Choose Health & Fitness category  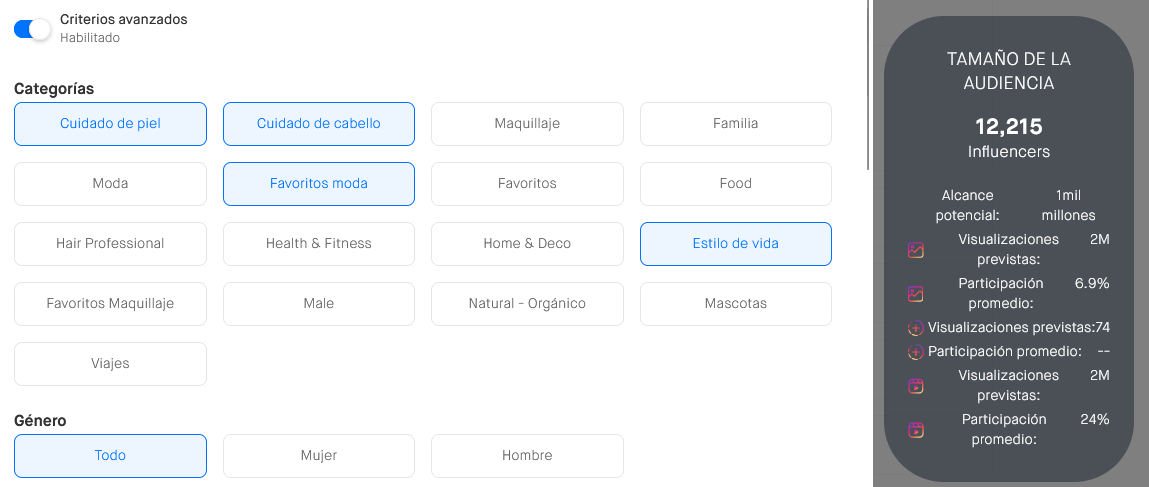pos(319,244)
